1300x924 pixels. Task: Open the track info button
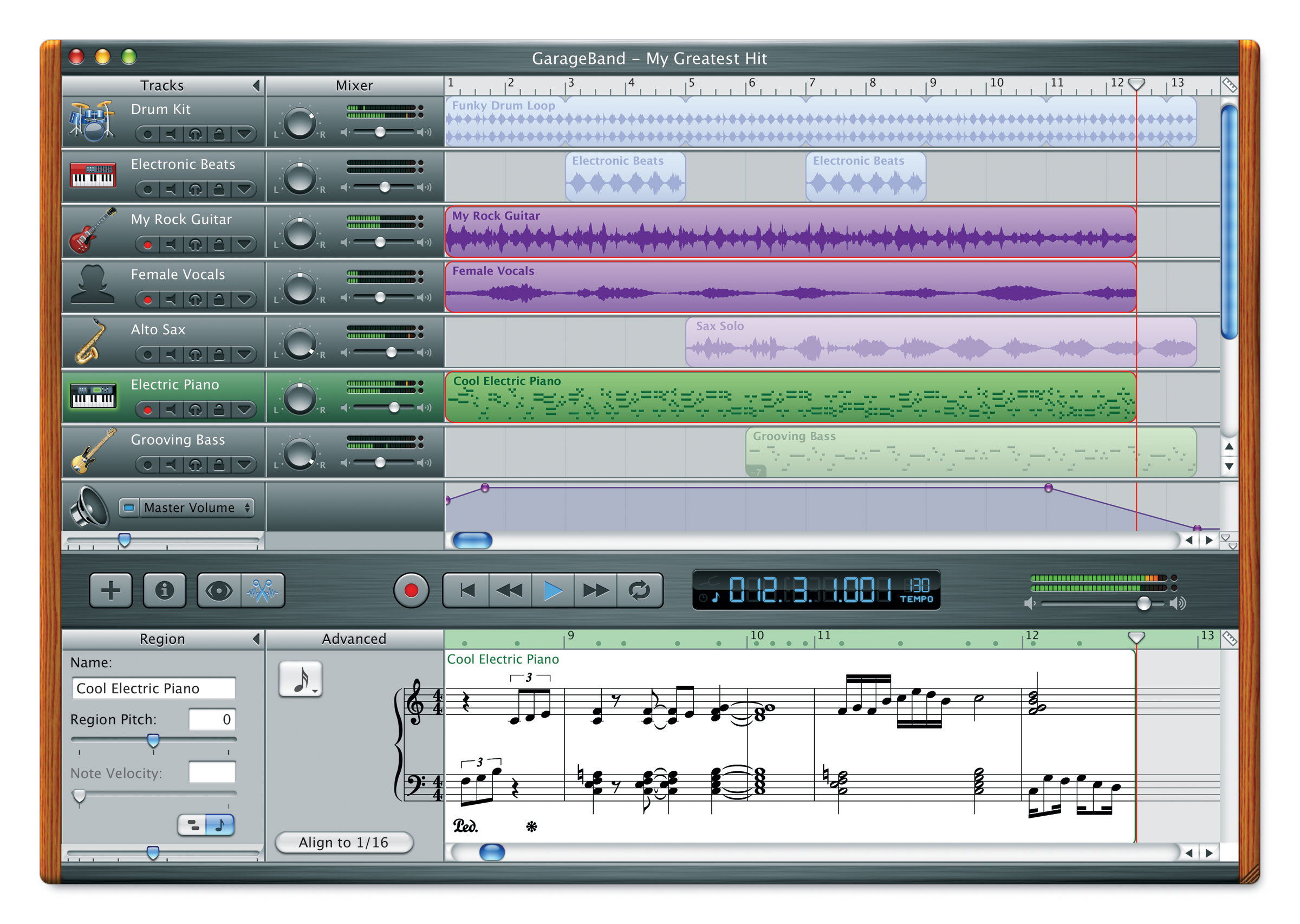[x=165, y=590]
